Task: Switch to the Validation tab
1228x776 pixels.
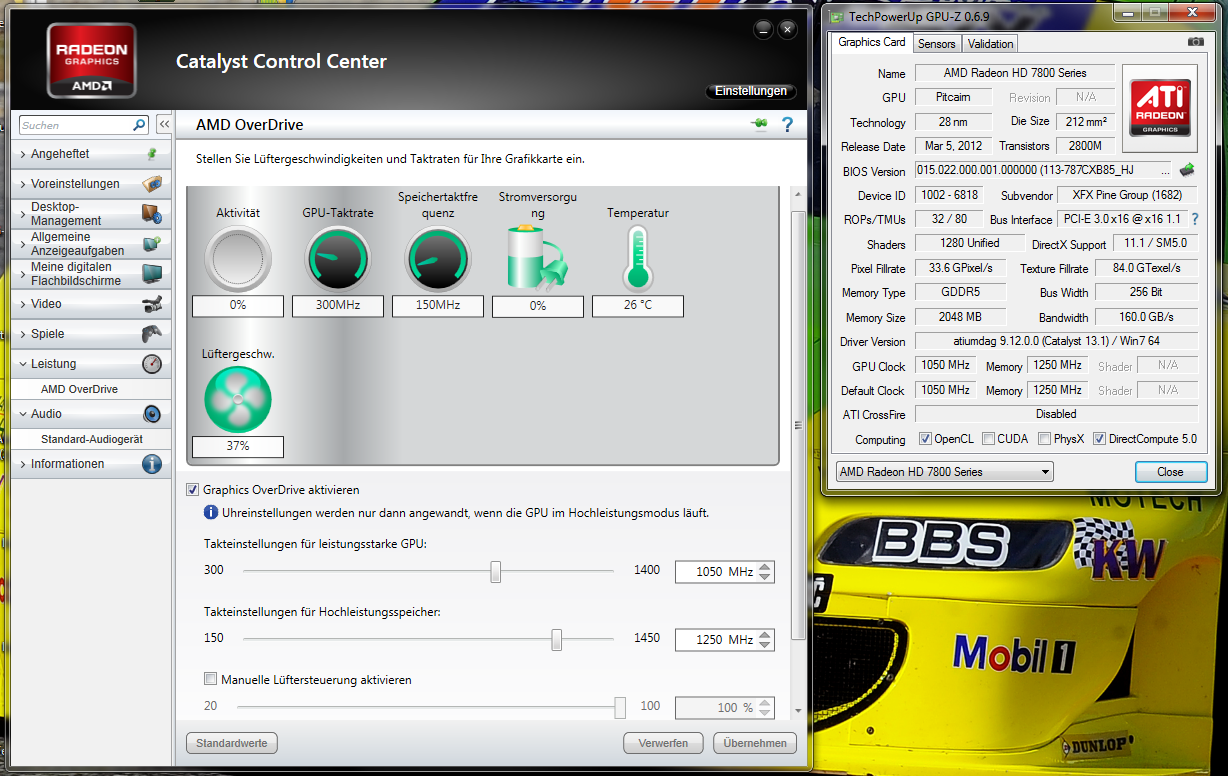Action: point(990,43)
